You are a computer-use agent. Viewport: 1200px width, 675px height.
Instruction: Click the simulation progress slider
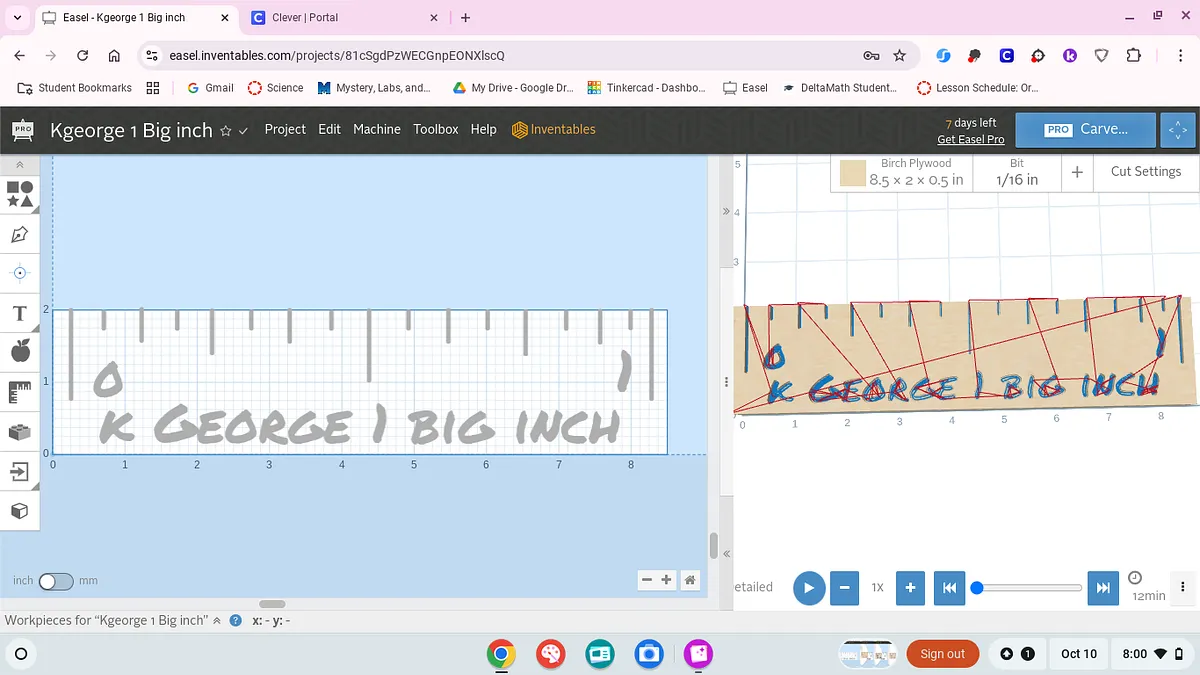[x=1029, y=588]
